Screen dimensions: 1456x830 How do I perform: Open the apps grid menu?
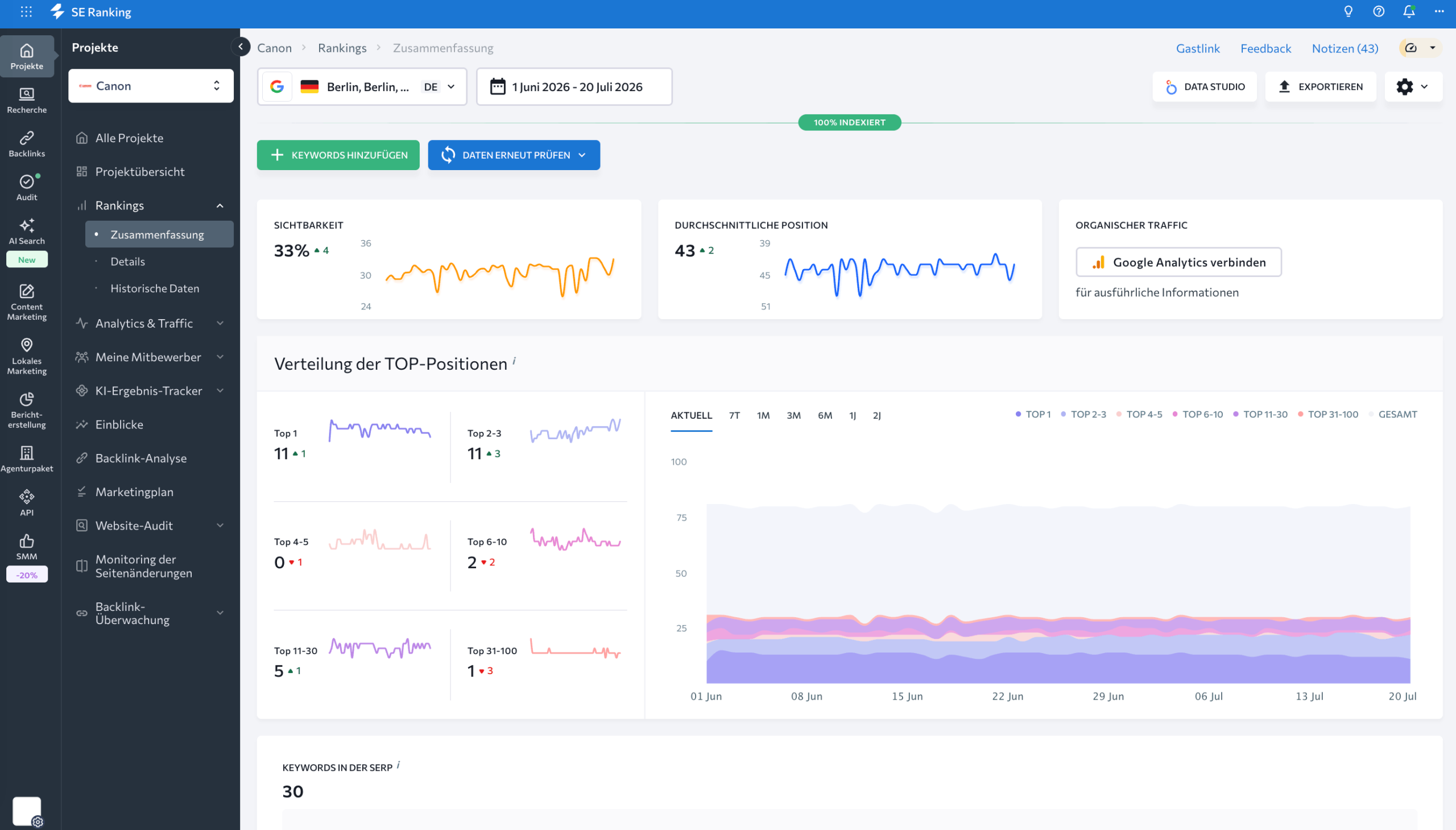[26, 11]
